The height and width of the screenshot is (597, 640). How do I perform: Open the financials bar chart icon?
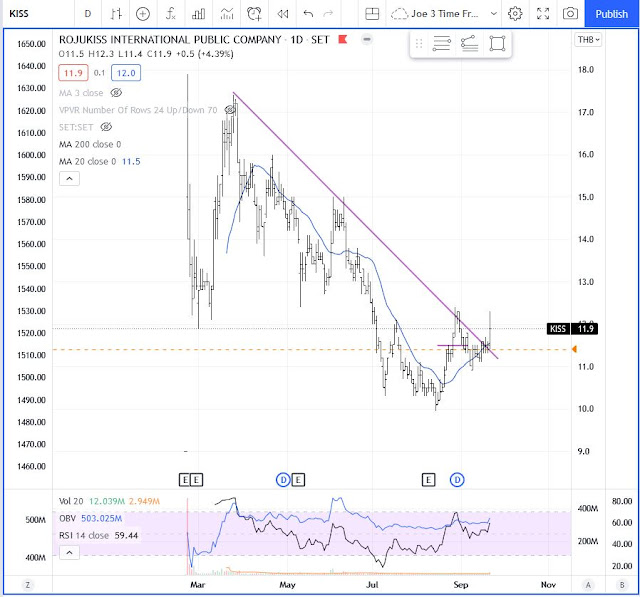pyautogui.click(x=198, y=14)
